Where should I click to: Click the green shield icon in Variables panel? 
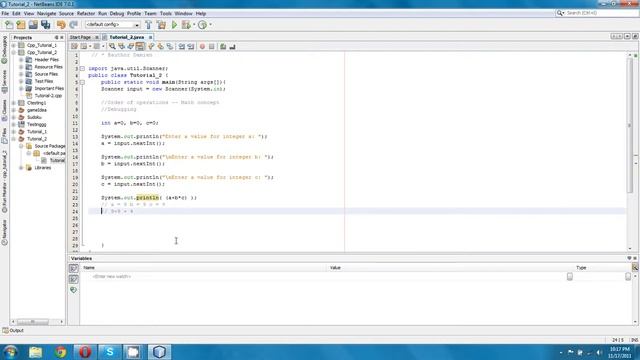coord(73,290)
